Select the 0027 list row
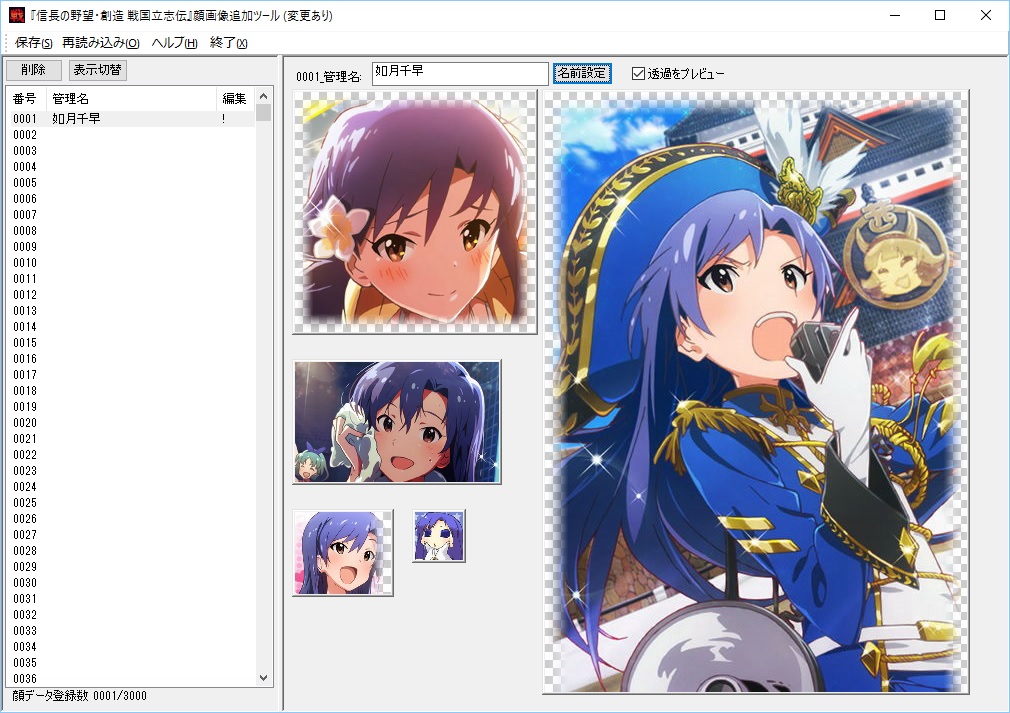Screen dimensions: 1010x713 pyautogui.click(x=131, y=535)
